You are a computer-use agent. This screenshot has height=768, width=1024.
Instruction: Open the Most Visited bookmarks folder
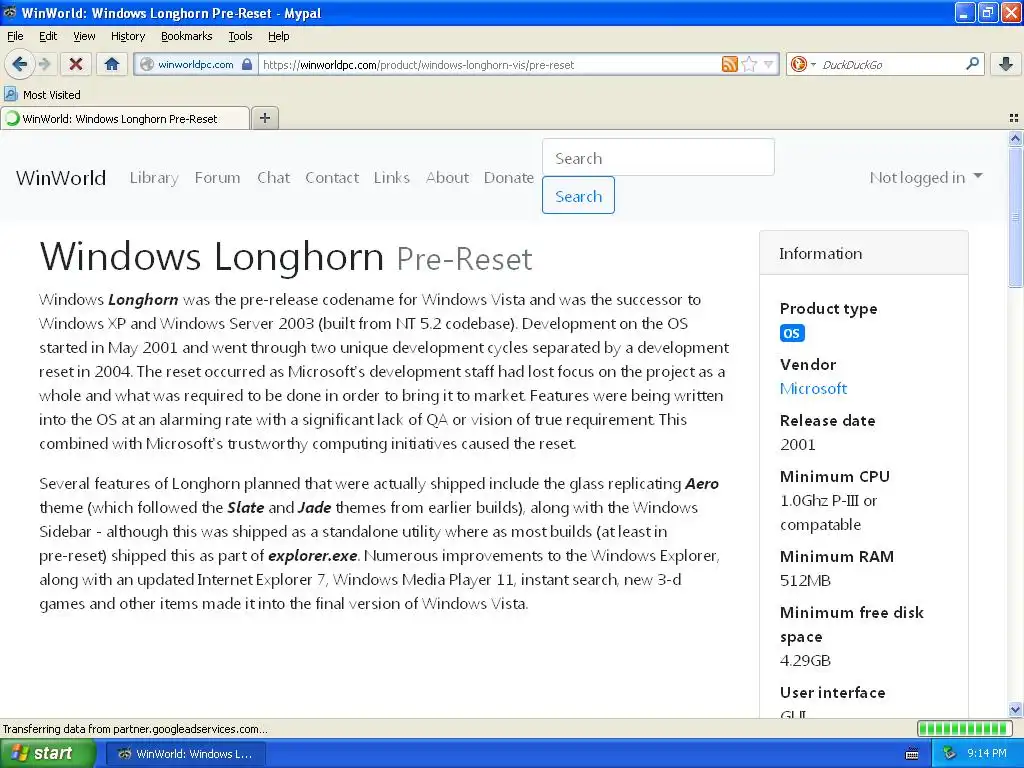(42, 95)
